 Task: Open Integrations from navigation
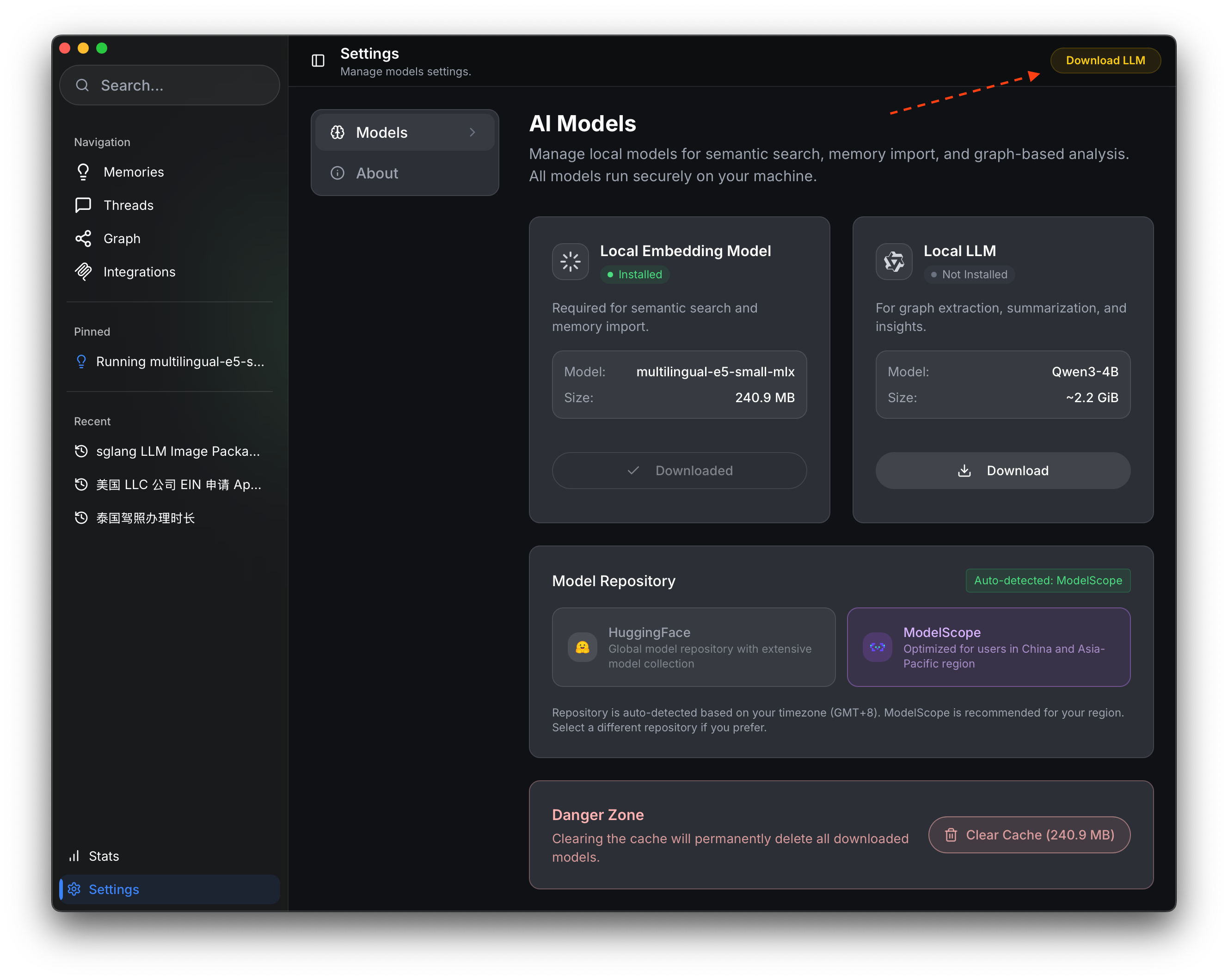coord(169,272)
